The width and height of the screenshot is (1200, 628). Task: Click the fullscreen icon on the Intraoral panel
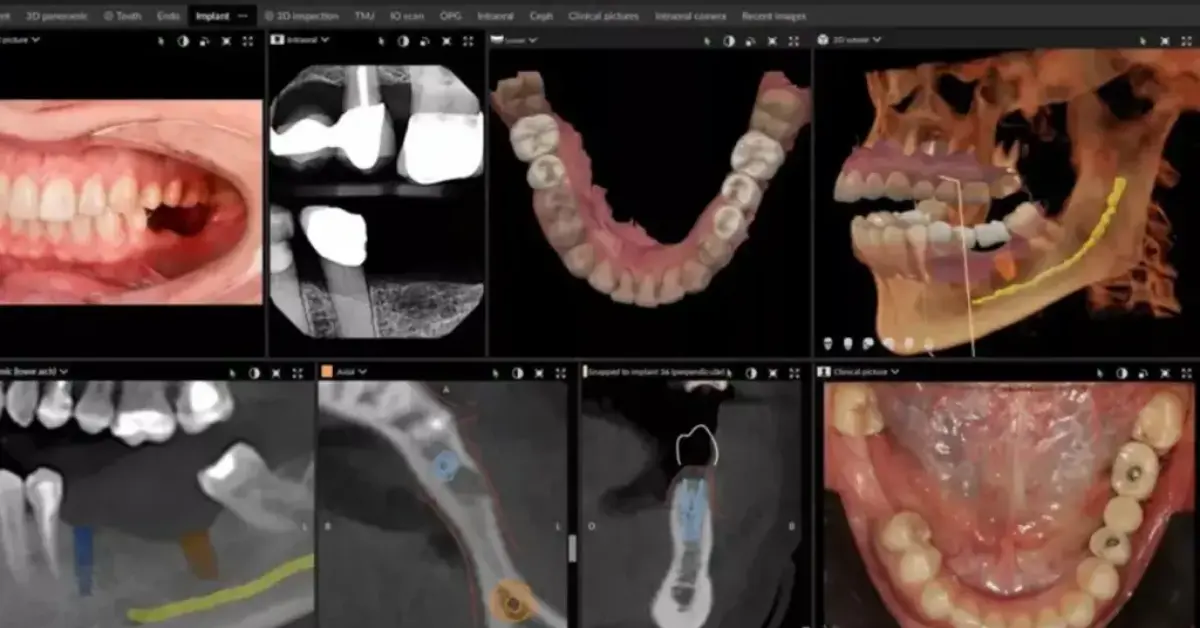[468, 41]
